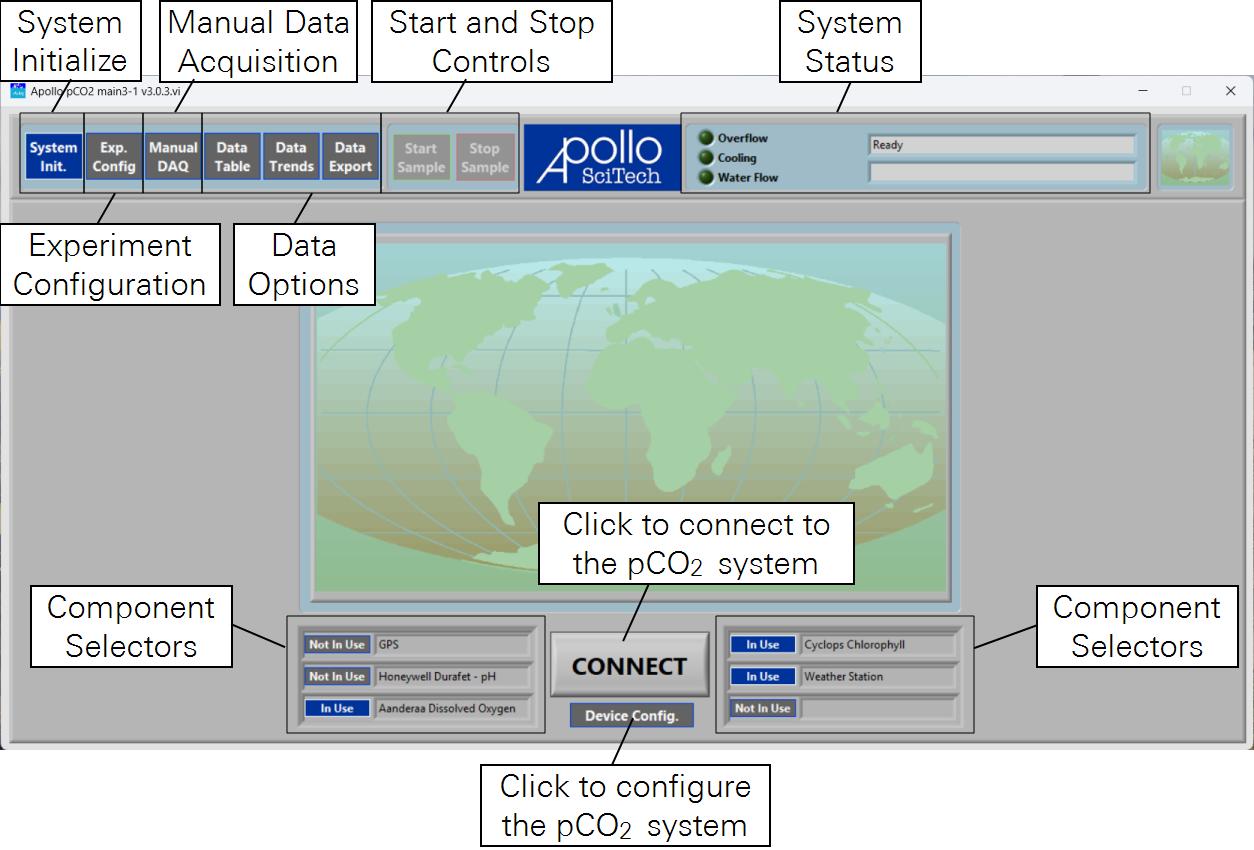Toggle Honeywell Durafet pH use switch
This screenshot has height=850, width=1254.
pos(337,677)
